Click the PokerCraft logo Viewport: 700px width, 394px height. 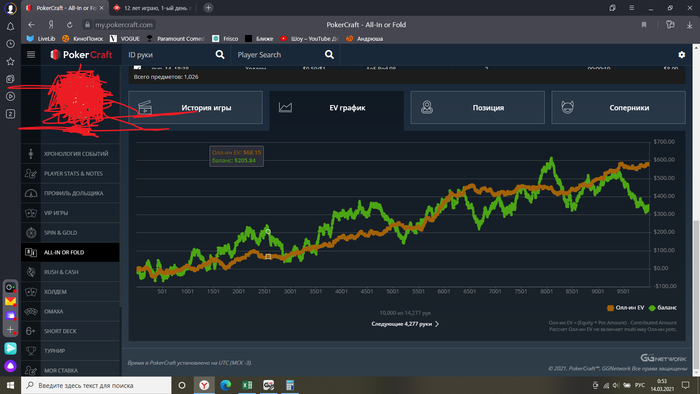tap(81, 54)
